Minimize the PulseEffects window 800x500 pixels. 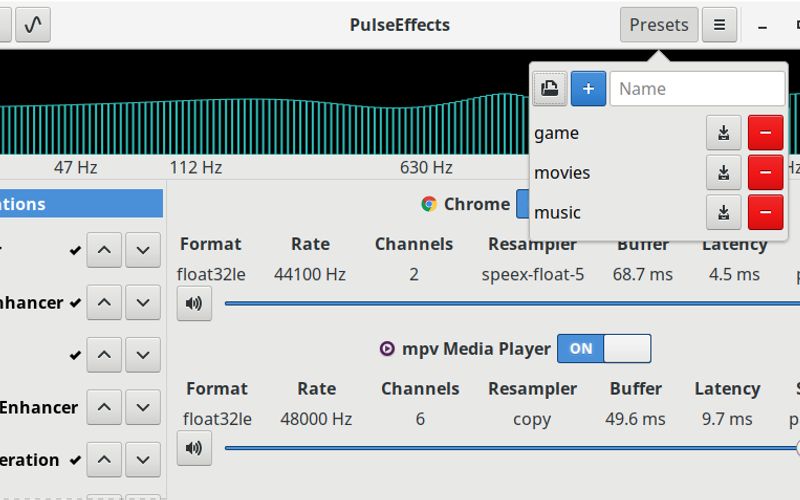coord(762,25)
